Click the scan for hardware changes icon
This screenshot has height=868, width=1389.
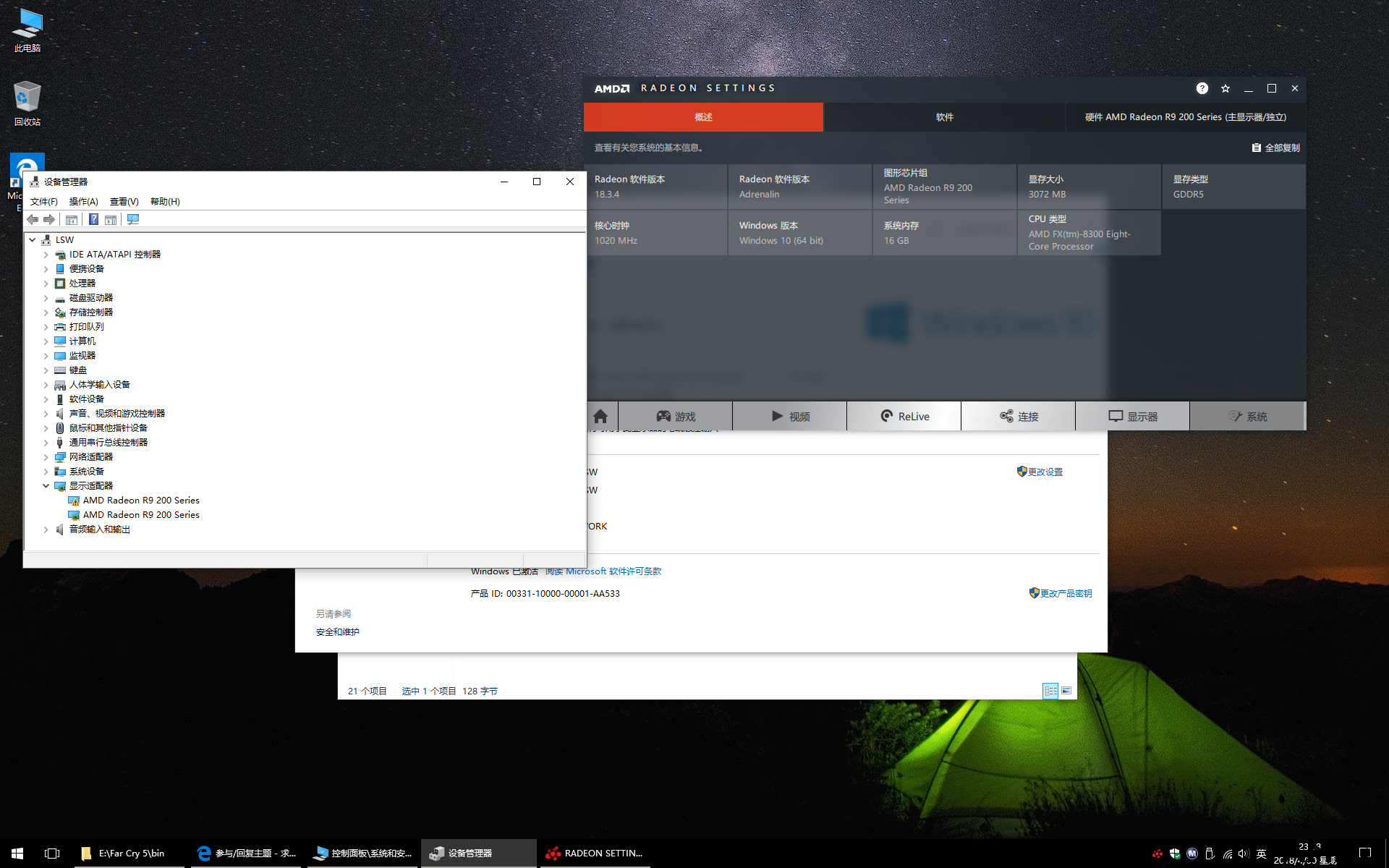point(133,219)
